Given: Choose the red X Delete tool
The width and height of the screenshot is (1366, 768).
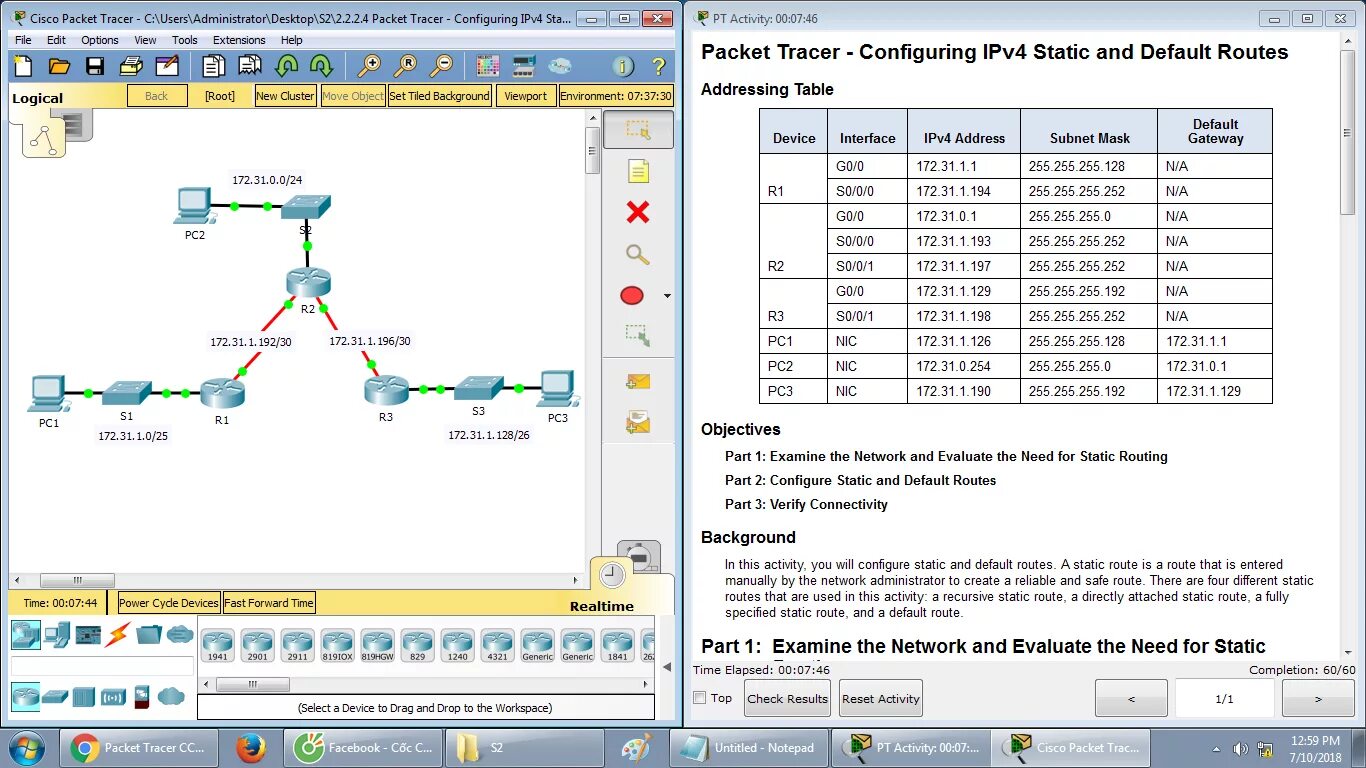Looking at the screenshot, I should 638,212.
